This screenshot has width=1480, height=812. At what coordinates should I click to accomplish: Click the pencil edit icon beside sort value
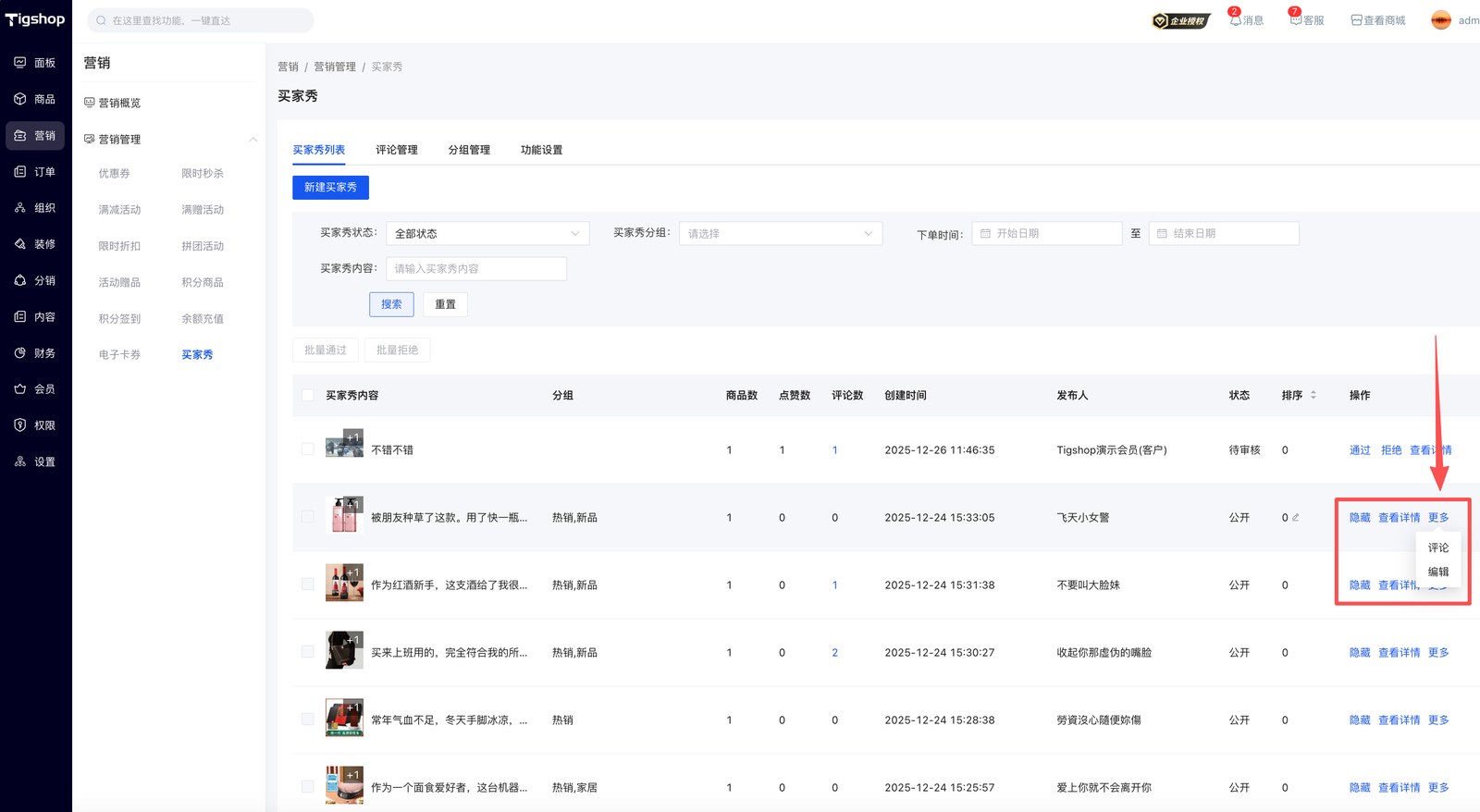pos(1296,518)
